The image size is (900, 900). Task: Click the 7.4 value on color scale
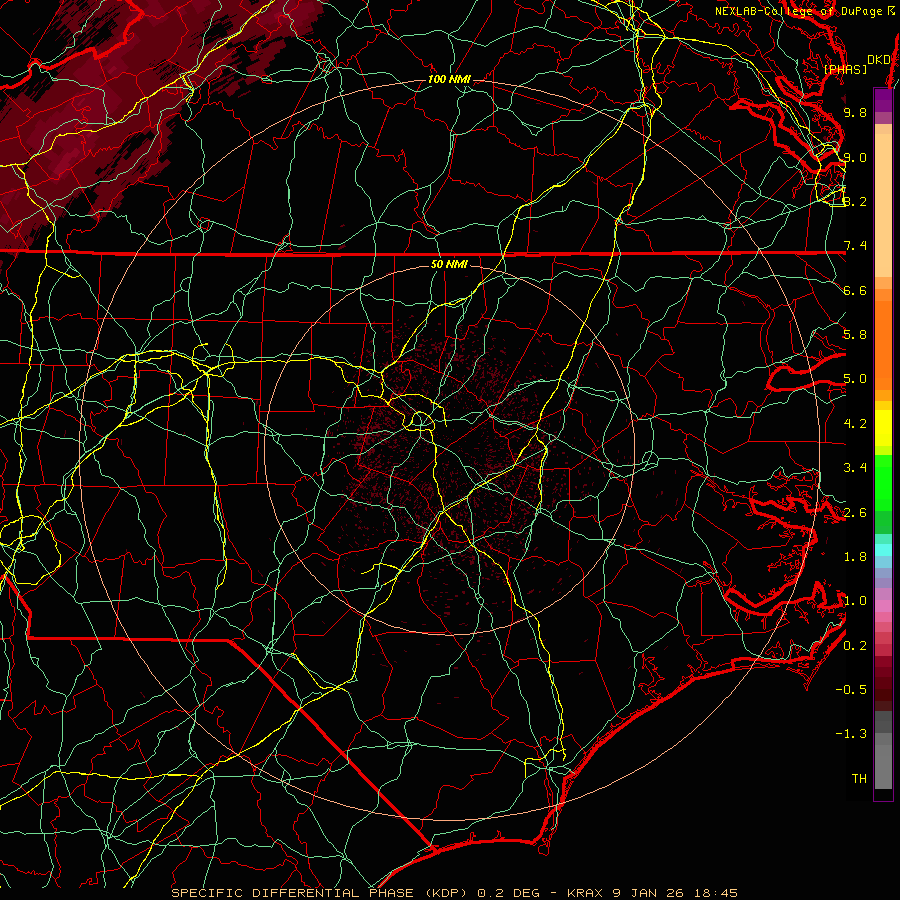(x=855, y=246)
